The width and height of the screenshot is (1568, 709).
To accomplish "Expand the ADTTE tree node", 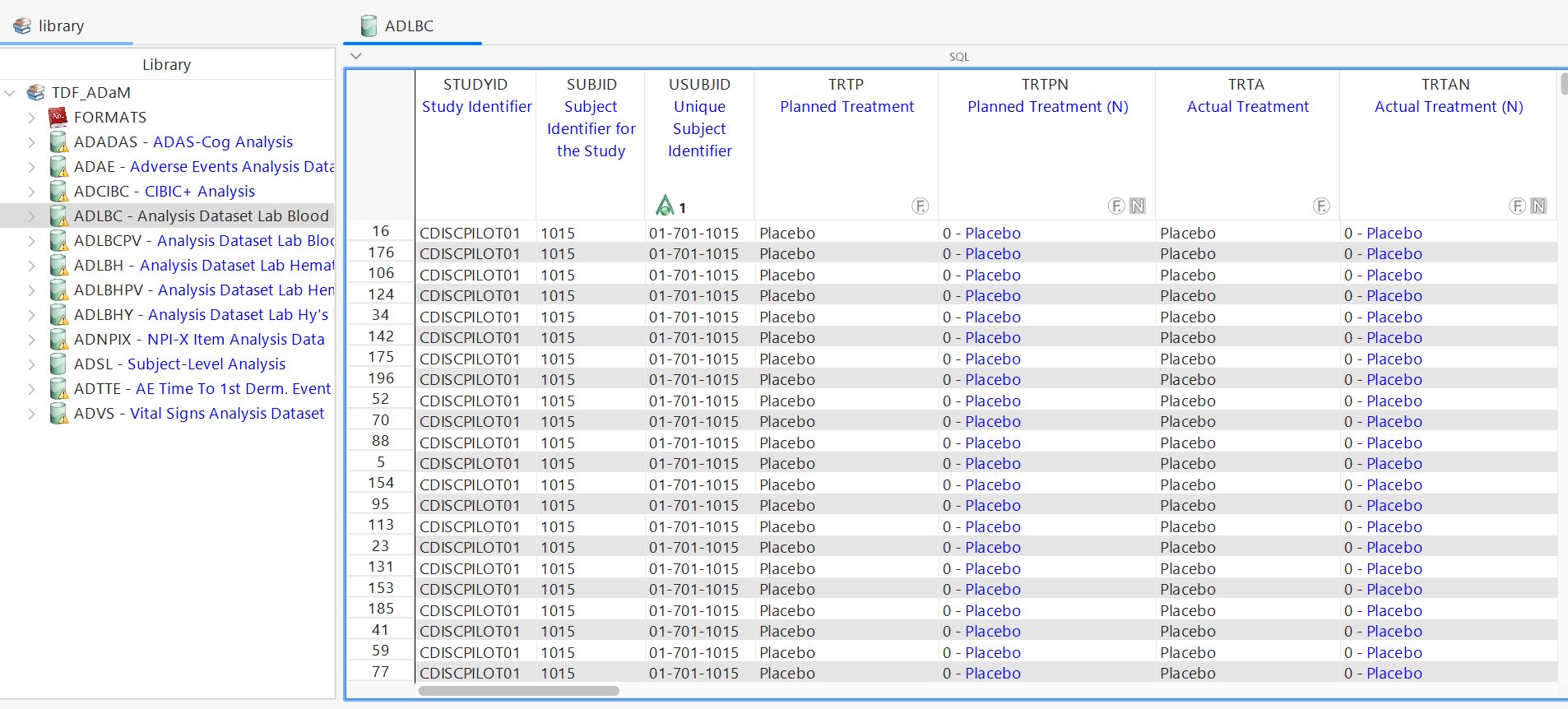I will click(31, 389).
